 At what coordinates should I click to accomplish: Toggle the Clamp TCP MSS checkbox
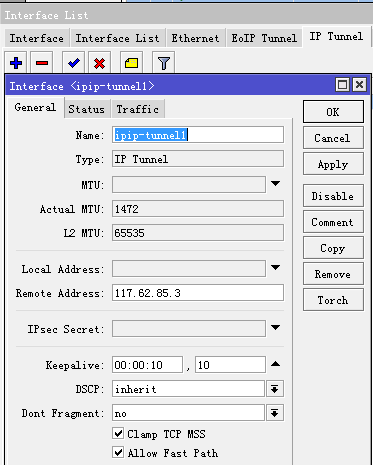[118, 433]
